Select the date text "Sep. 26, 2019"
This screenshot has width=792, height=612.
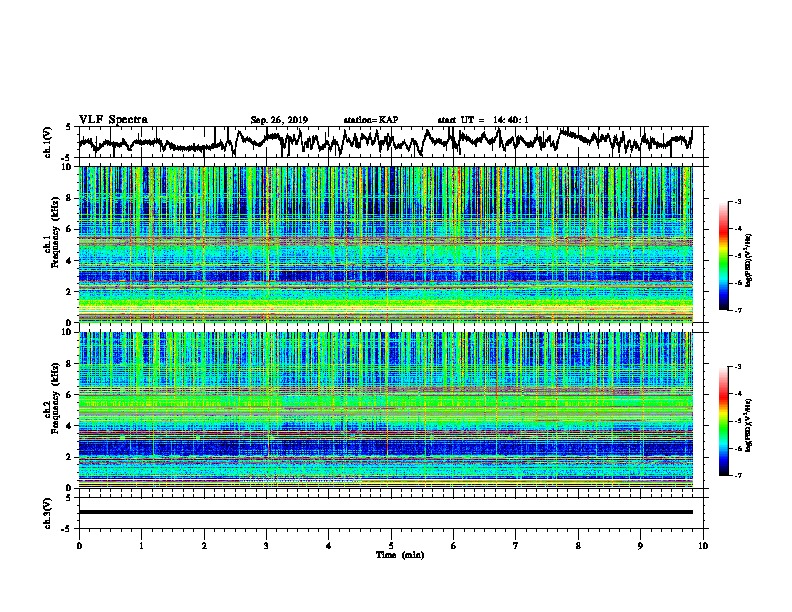pos(279,120)
